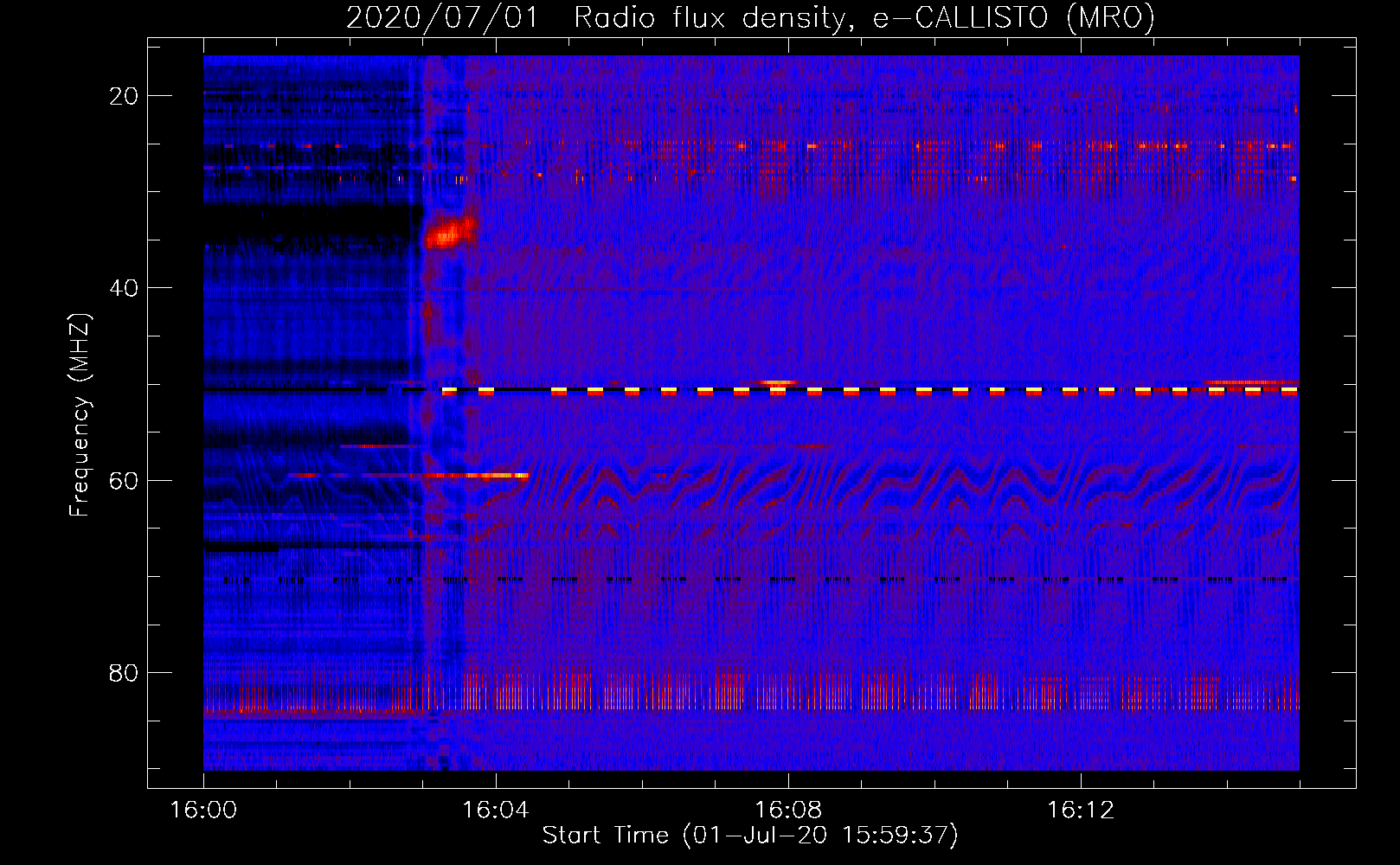This screenshot has width=1400, height=865.
Task: Click the "16:04" time tick label
Action: (x=495, y=811)
